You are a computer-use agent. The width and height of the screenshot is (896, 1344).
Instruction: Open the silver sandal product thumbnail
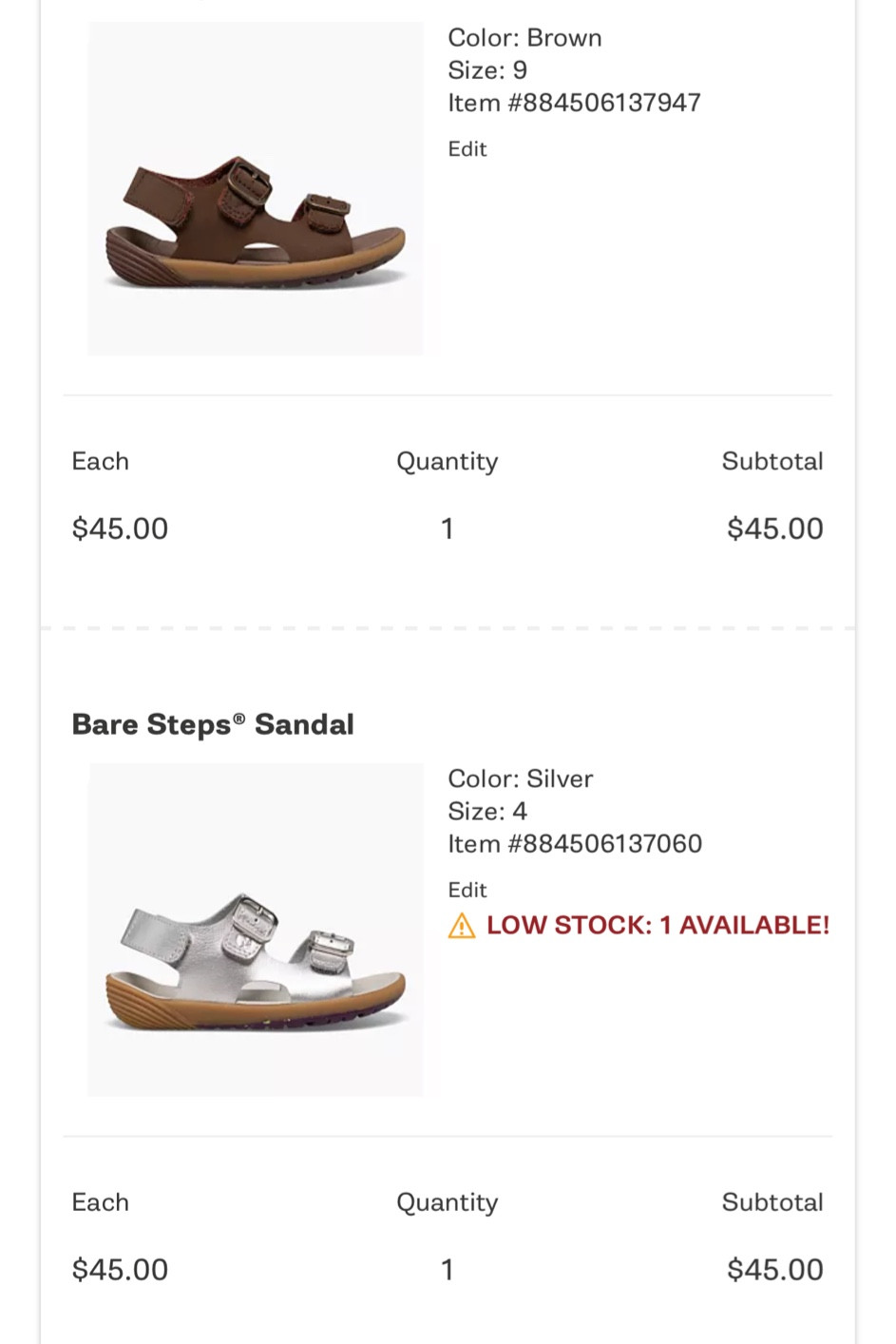coord(255,929)
